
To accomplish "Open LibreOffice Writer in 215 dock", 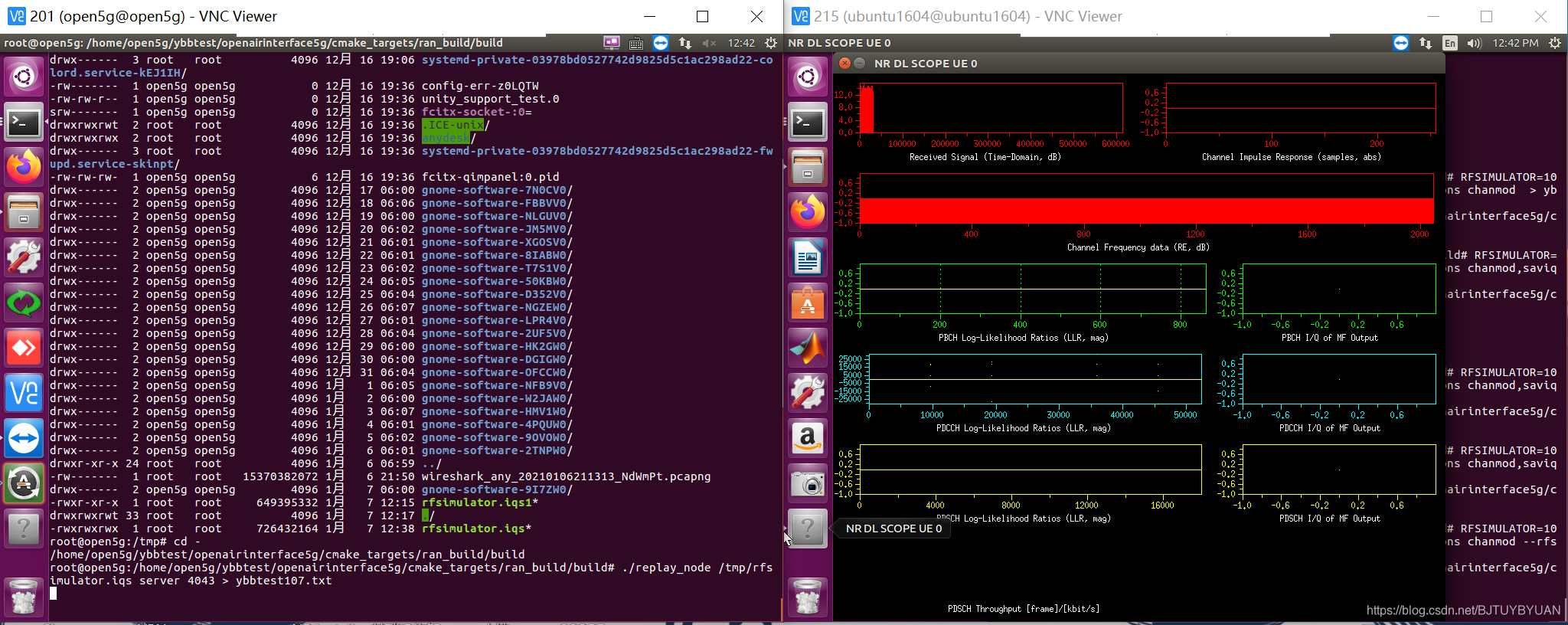I will coord(808,257).
